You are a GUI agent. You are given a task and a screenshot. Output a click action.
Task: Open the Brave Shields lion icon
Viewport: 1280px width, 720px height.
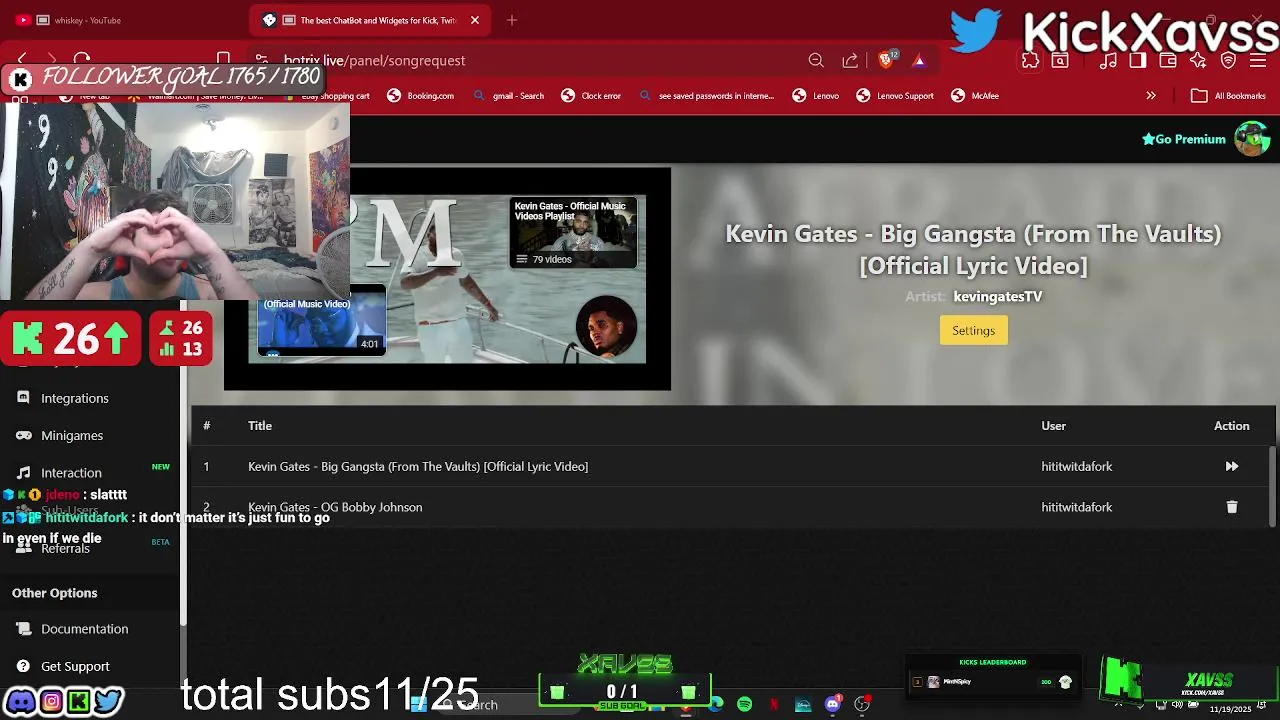(x=886, y=60)
